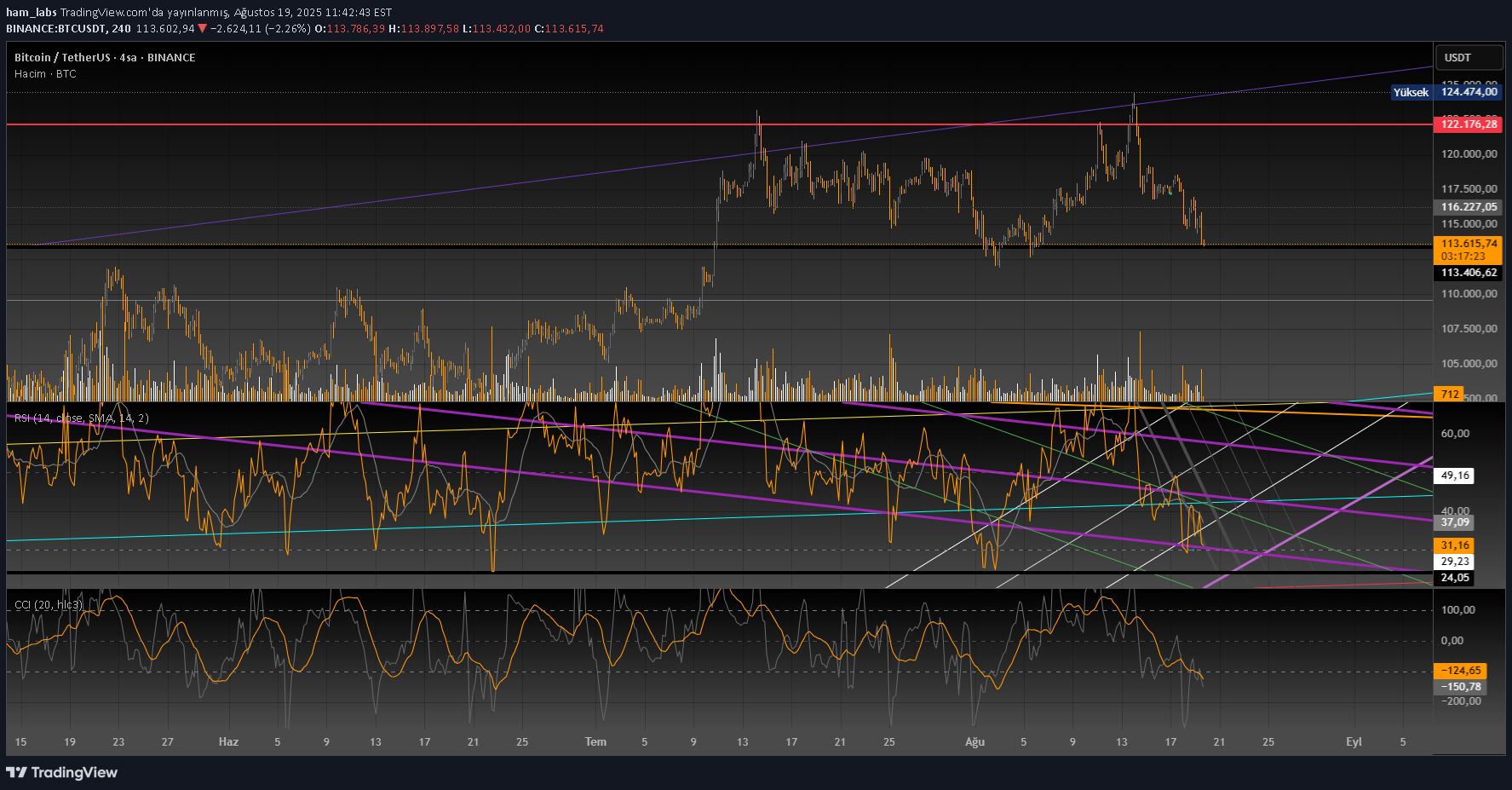1512x790 pixels.
Task: Click the TradingView logo at bottom left
Action: (61, 772)
